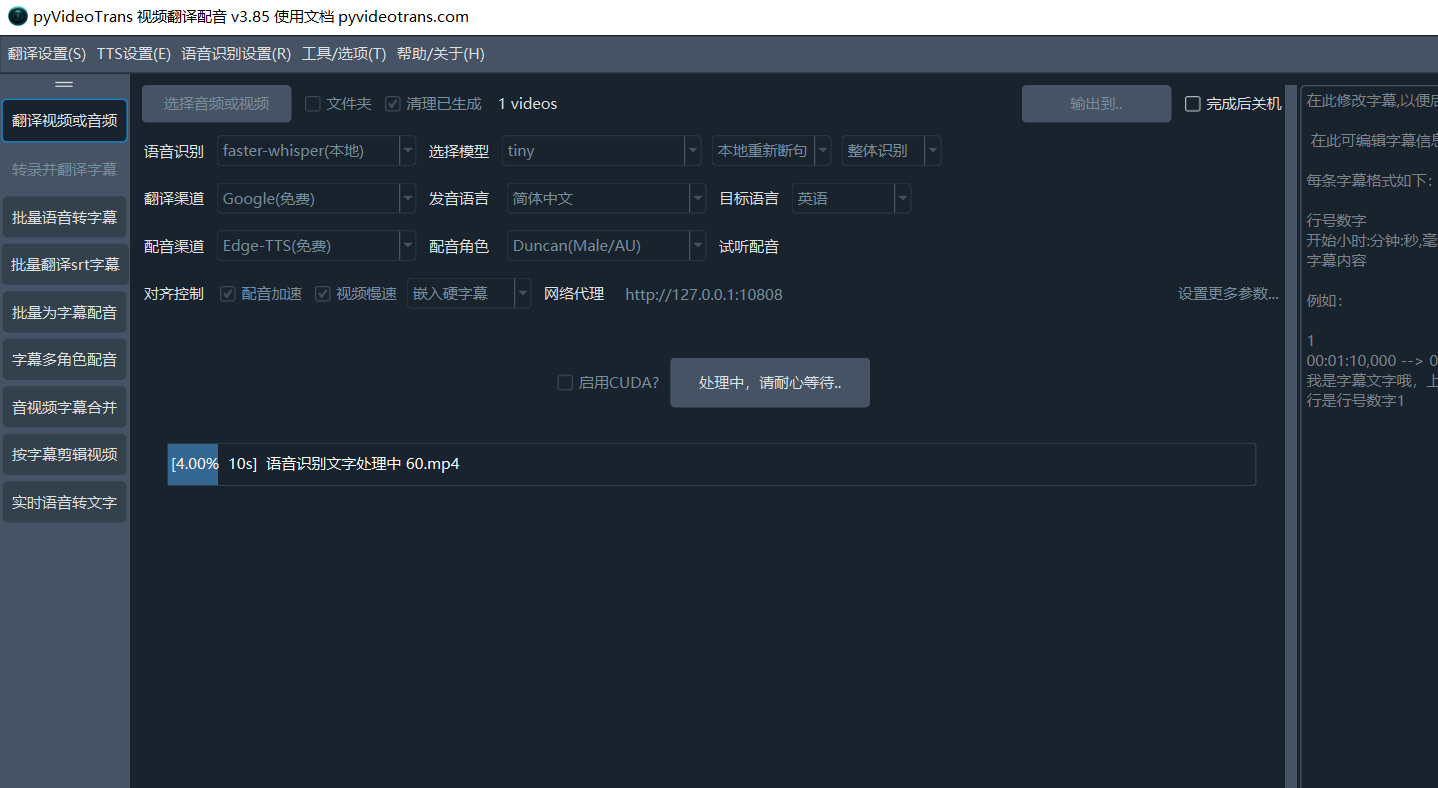Screen dimensions: 1438x788
Task: Launch 实时语音转文字 from the sidebar
Action: tap(64, 502)
